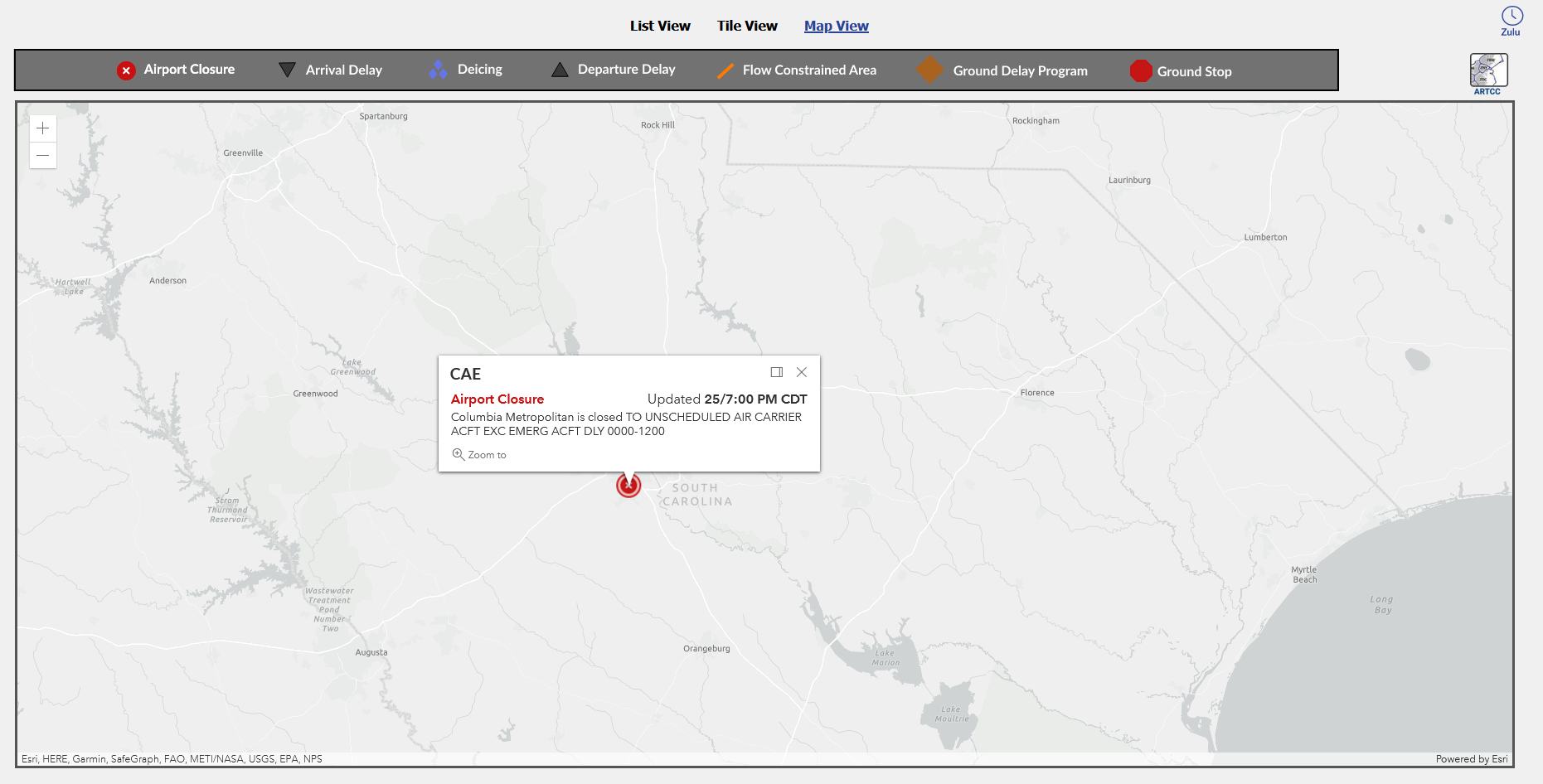This screenshot has width=1543, height=784.
Task: Zoom out on the map
Action: tap(43, 155)
